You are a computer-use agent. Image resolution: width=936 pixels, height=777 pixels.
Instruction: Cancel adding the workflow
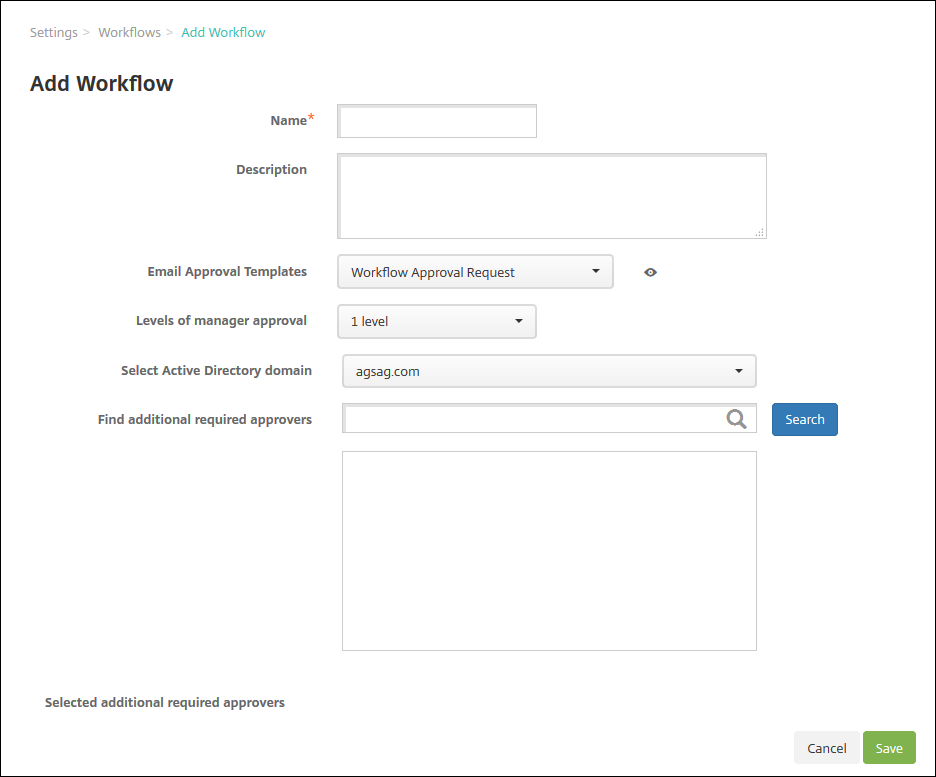click(826, 748)
